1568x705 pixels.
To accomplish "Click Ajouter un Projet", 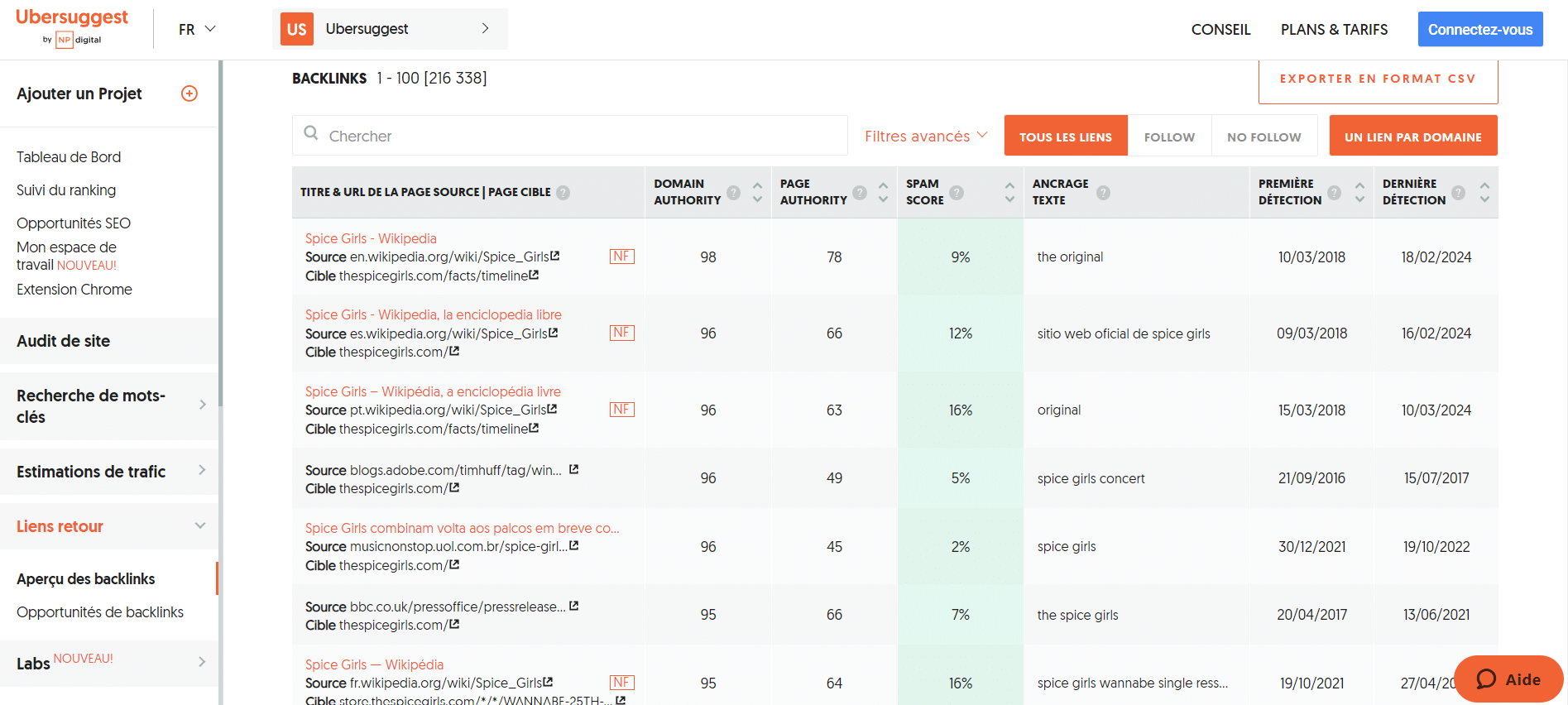I will (x=79, y=94).
